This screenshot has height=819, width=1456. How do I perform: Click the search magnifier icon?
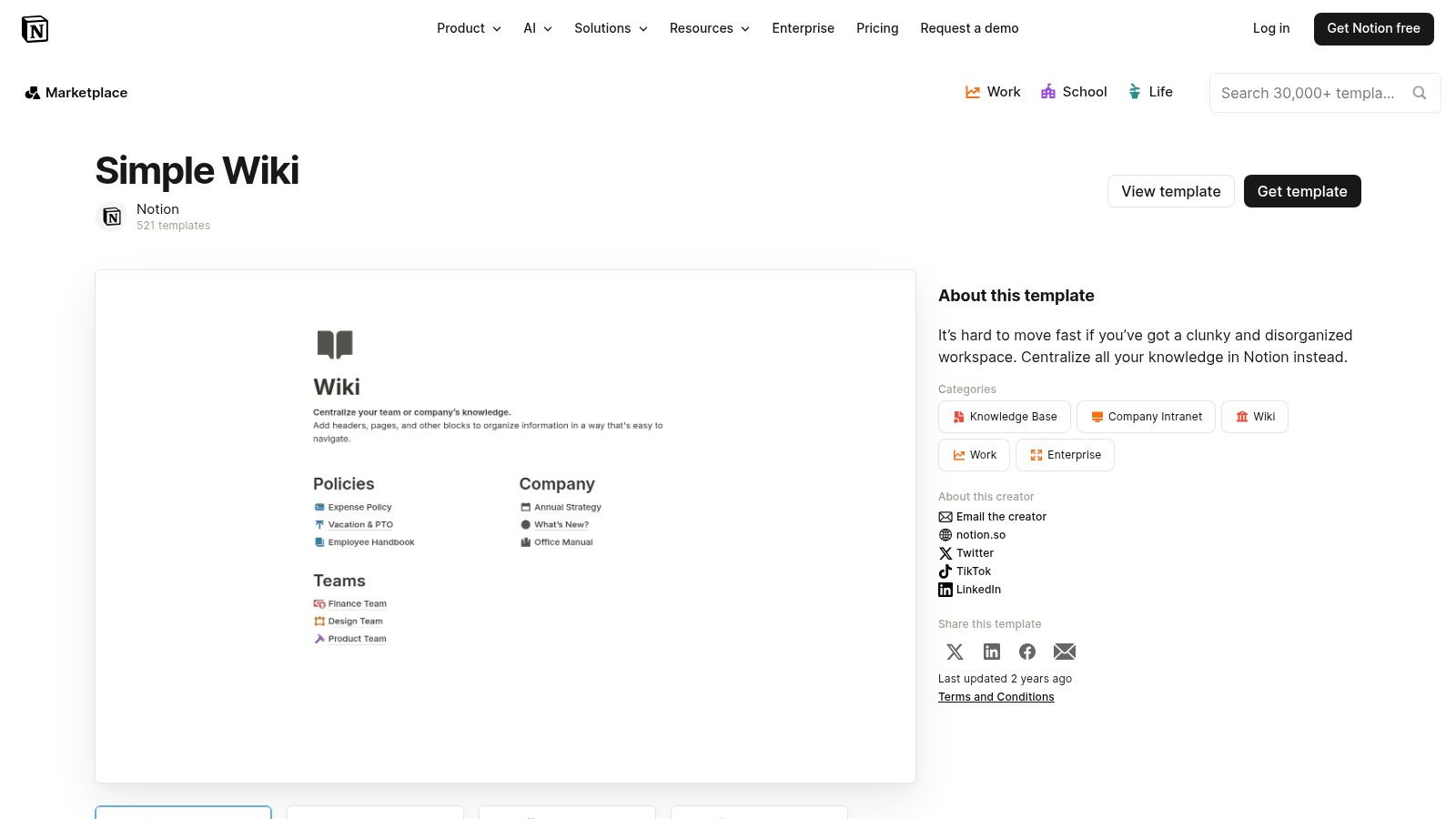coord(1419,93)
